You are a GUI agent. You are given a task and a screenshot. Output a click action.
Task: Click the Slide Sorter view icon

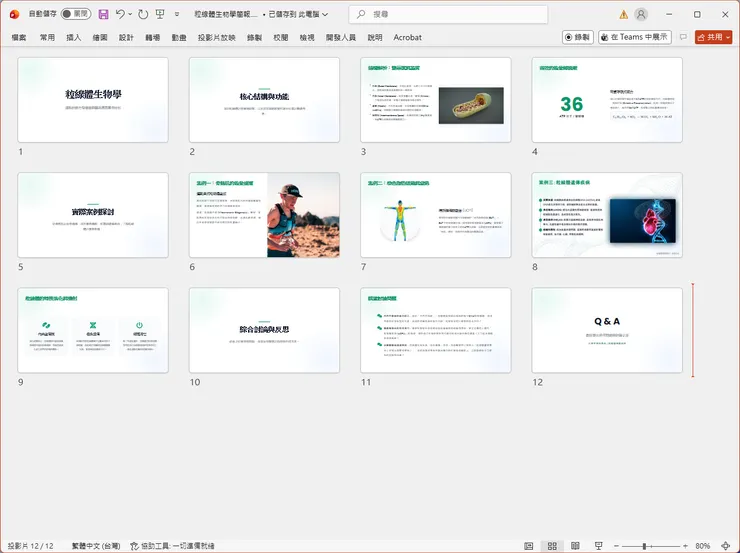552,546
